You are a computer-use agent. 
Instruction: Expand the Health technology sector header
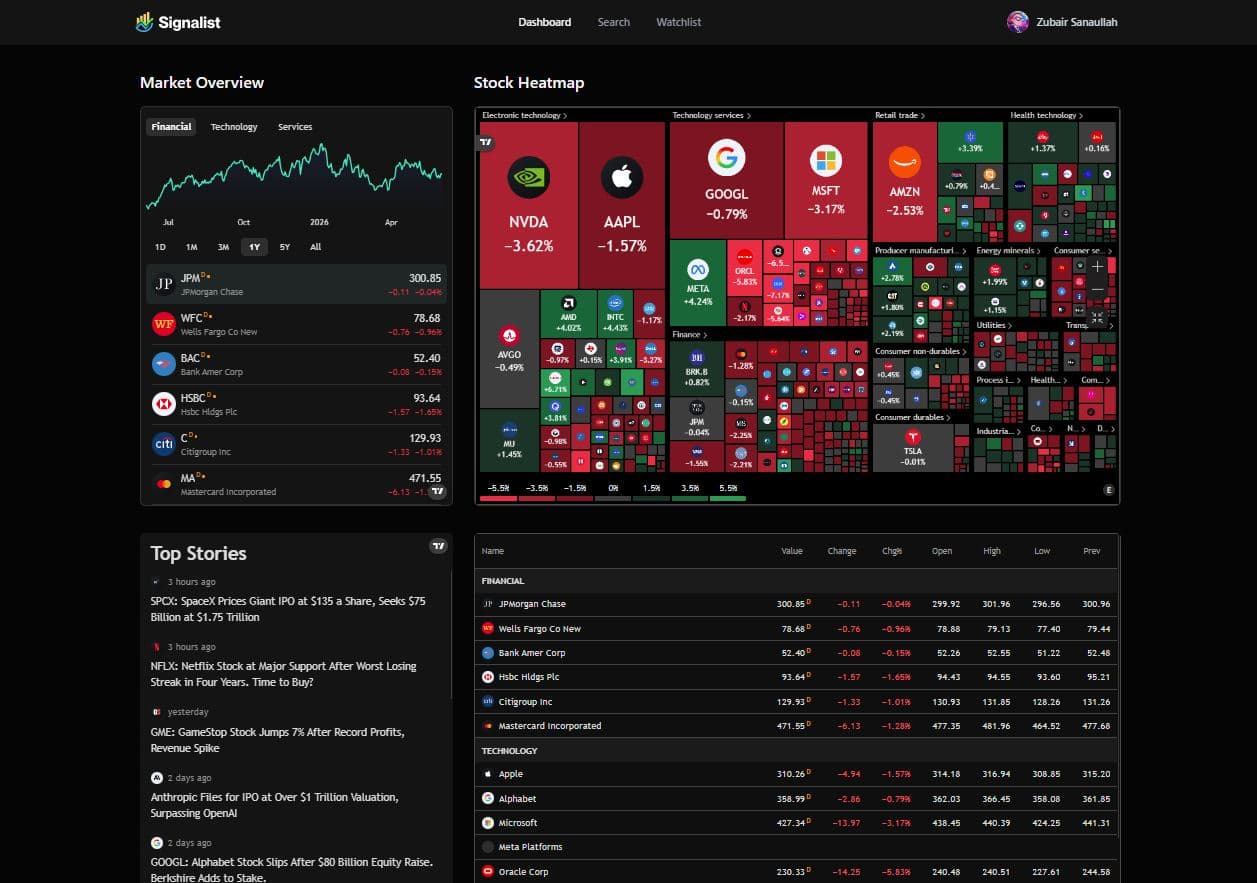(1047, 115)
